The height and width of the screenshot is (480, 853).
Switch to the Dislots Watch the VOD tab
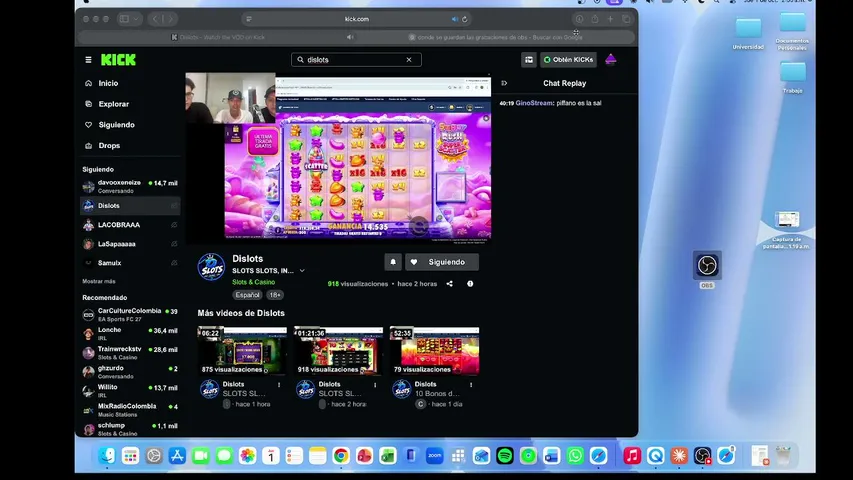pos(218,37)
